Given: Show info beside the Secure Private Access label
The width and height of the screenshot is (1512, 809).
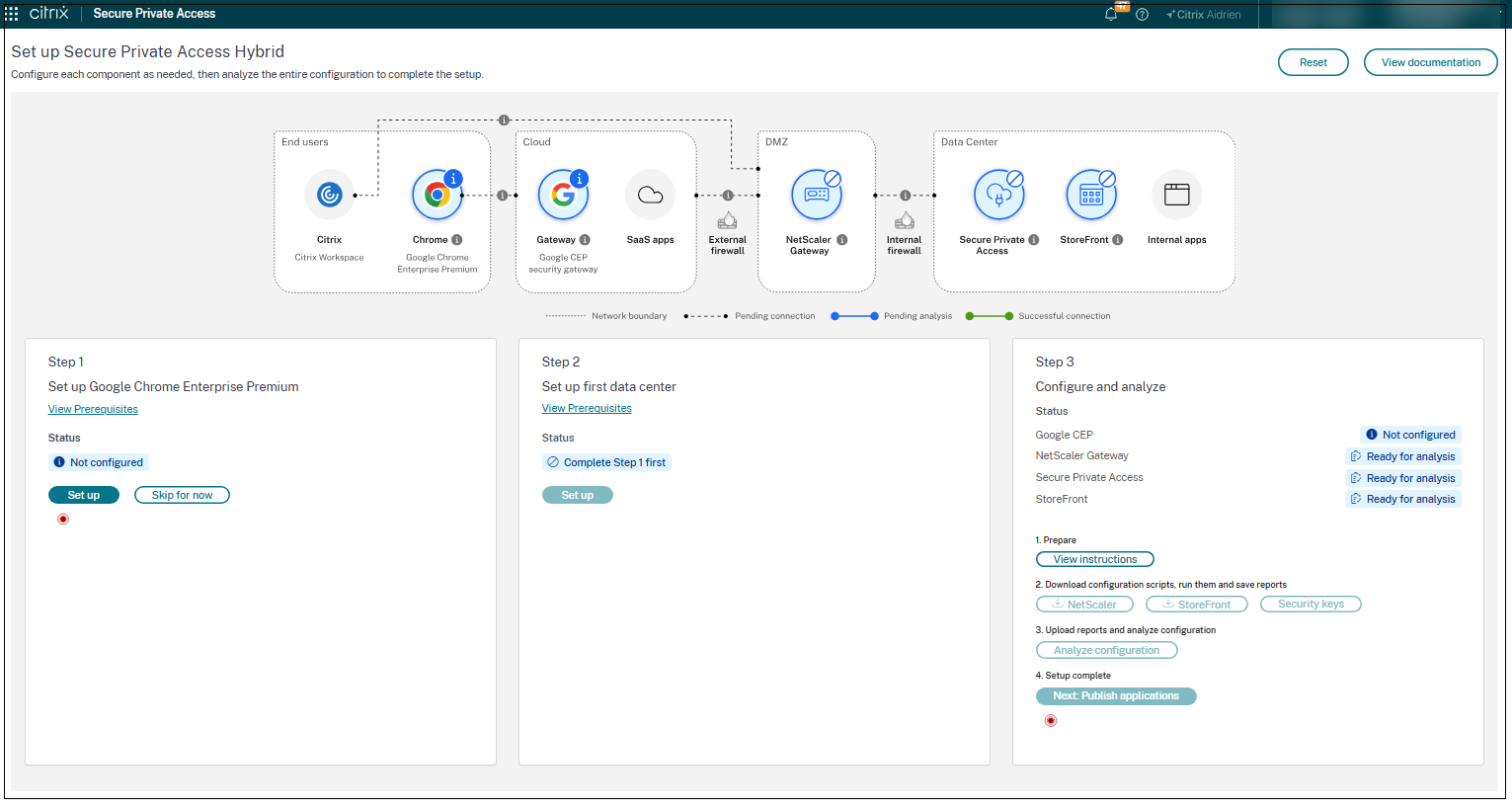Looking at the screenshot, I should [x=1034, y=240].
